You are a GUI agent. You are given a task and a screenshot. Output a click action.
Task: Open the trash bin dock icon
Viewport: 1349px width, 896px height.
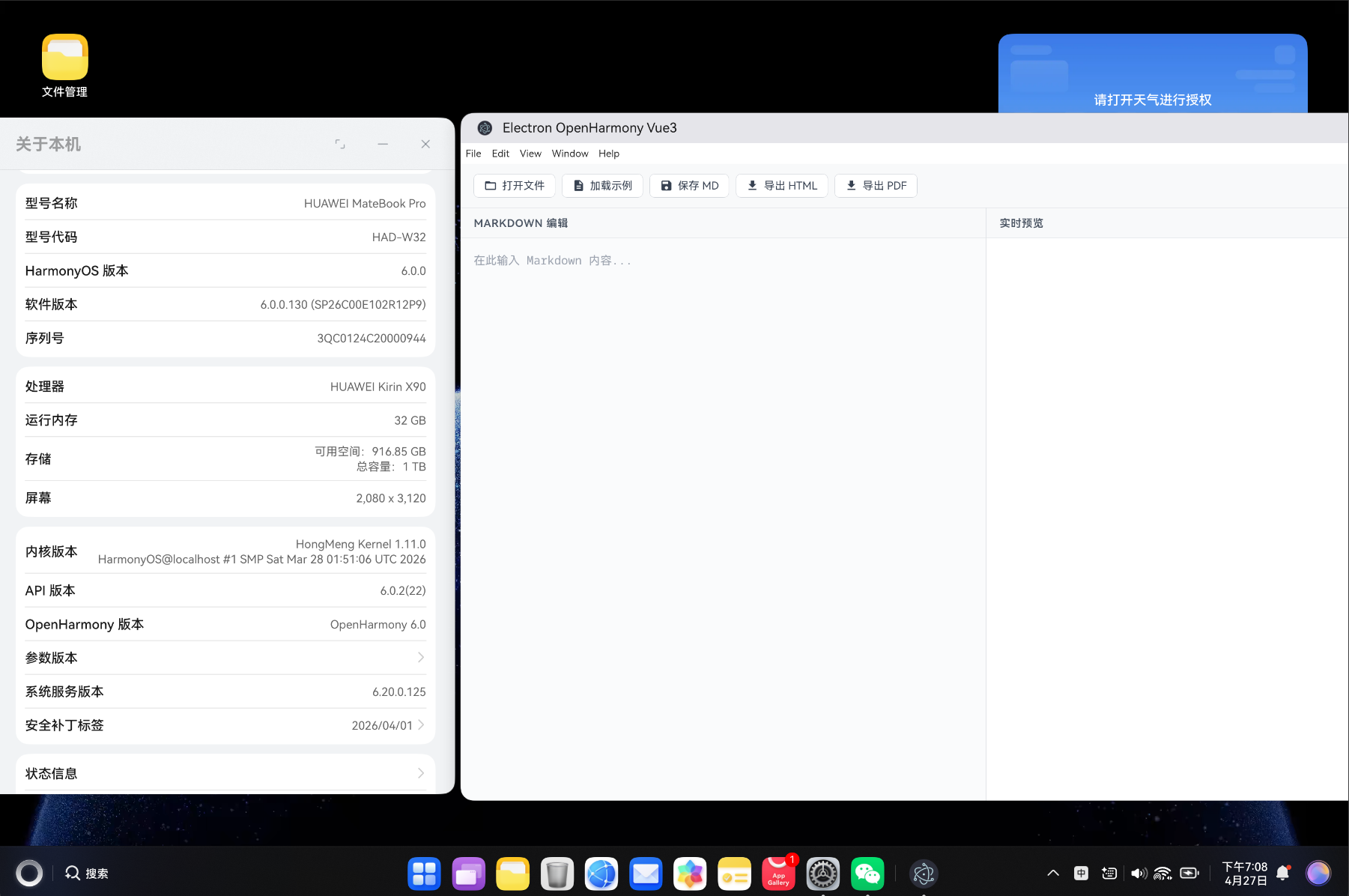tap(557, 874)
